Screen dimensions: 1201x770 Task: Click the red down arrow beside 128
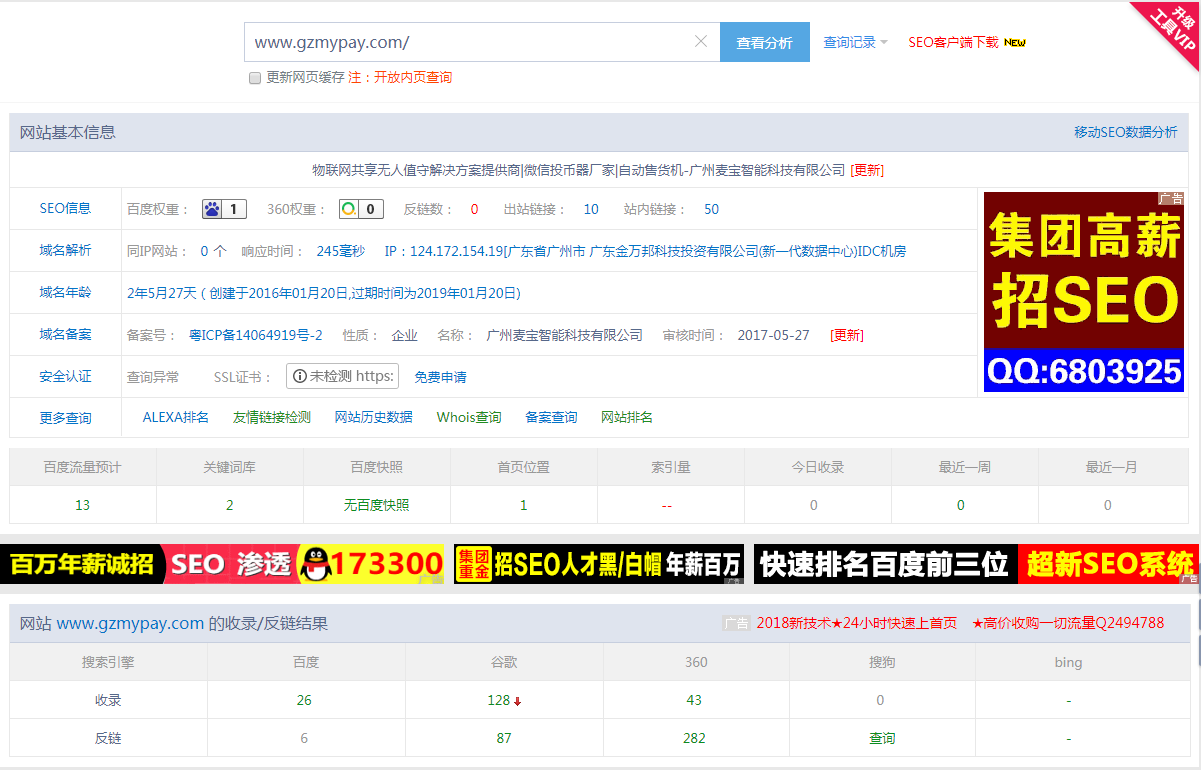[518, 702]
